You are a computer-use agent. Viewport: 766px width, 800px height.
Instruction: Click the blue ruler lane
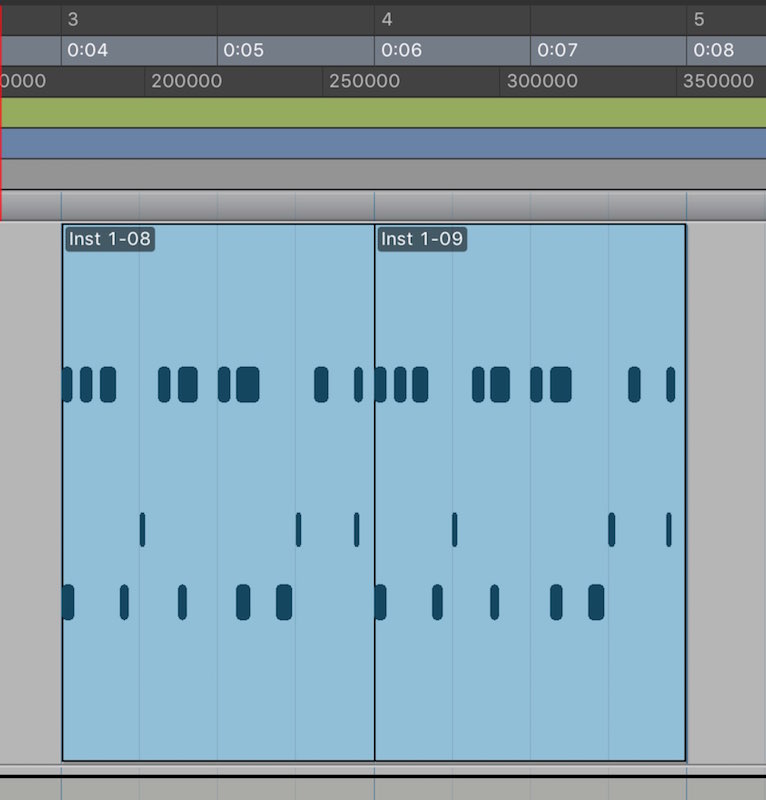click(x=384, y=143)
